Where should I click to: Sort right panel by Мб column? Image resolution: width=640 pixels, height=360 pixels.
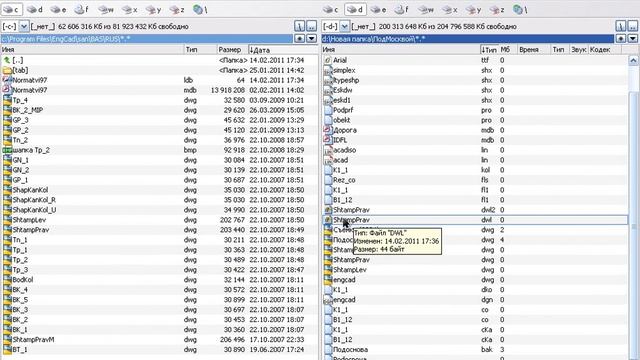pos(507,50)
